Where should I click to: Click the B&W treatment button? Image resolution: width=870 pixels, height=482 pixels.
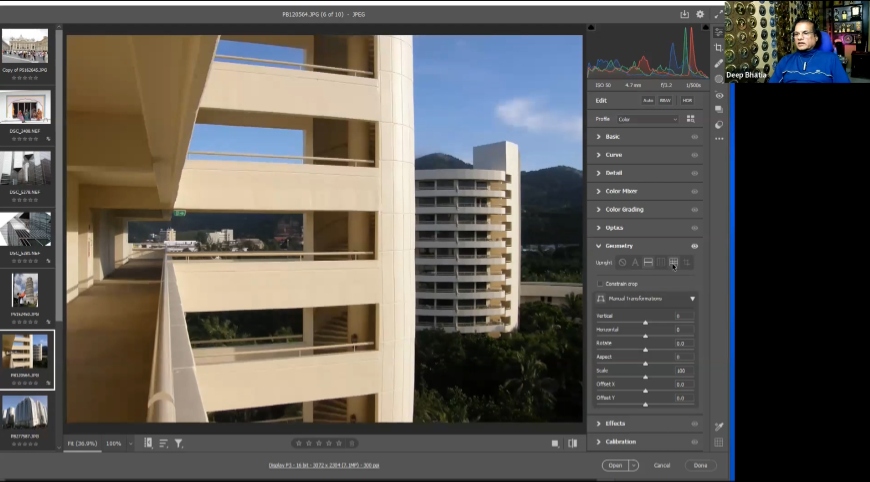pos(665,100)
